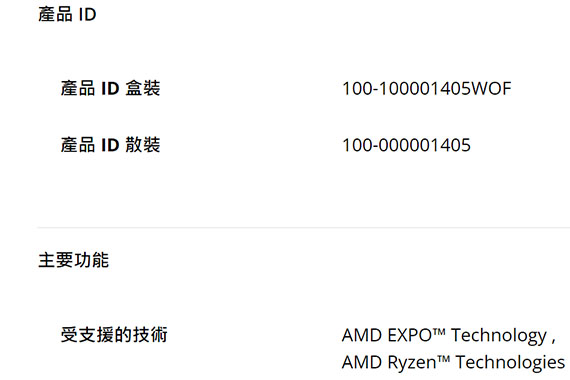Click the trademark symbol after Ryzen

click(443, 359)
